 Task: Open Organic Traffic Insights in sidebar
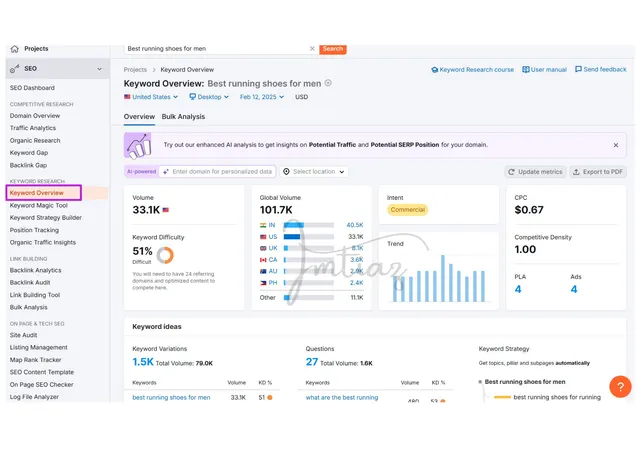[x=43, y=243]
